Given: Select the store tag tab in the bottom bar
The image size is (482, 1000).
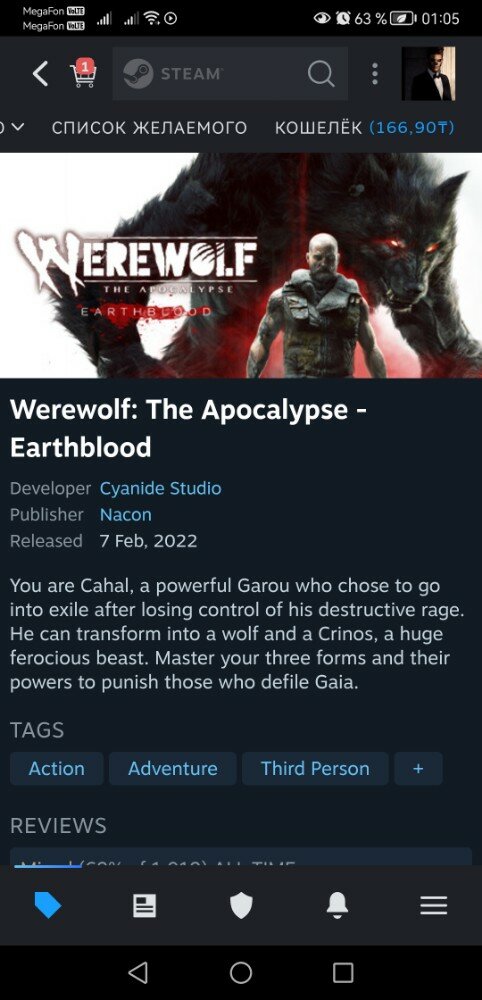Looking at the screenshot, I should [48, 905].
